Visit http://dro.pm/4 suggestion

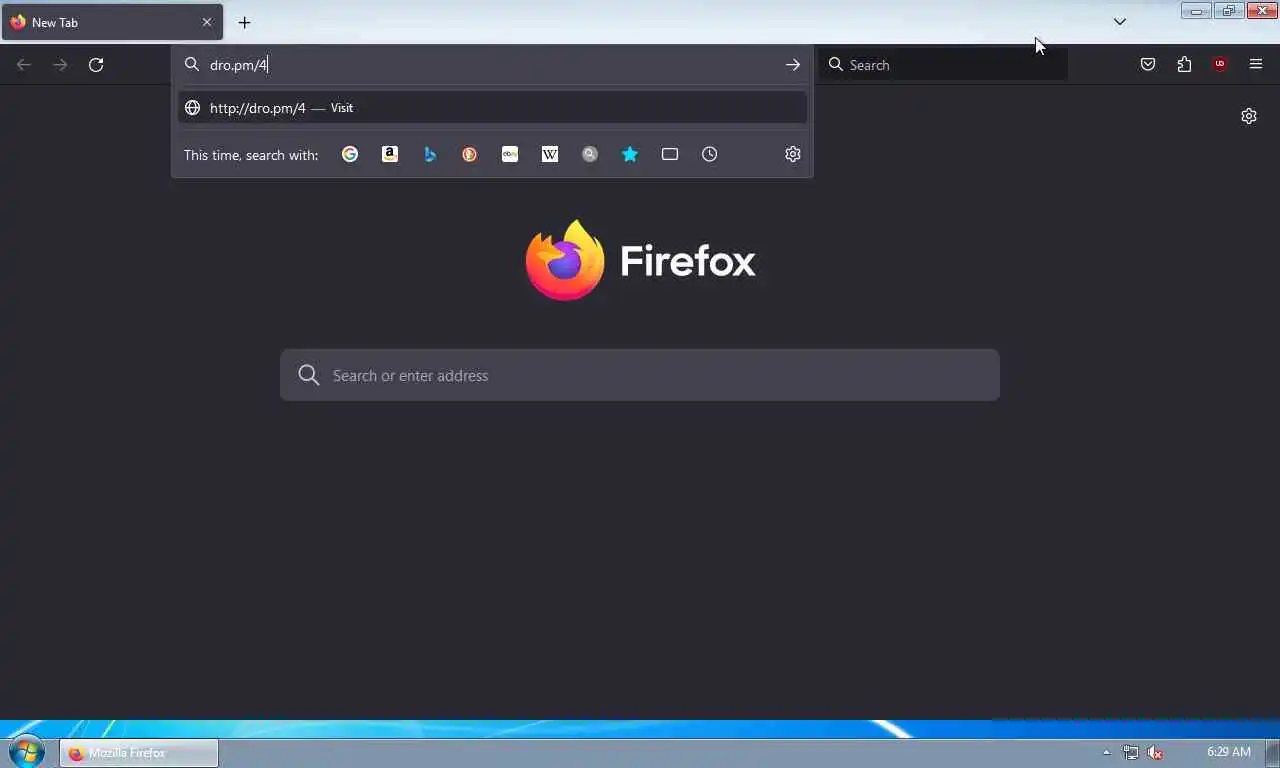tap(492, 108)
